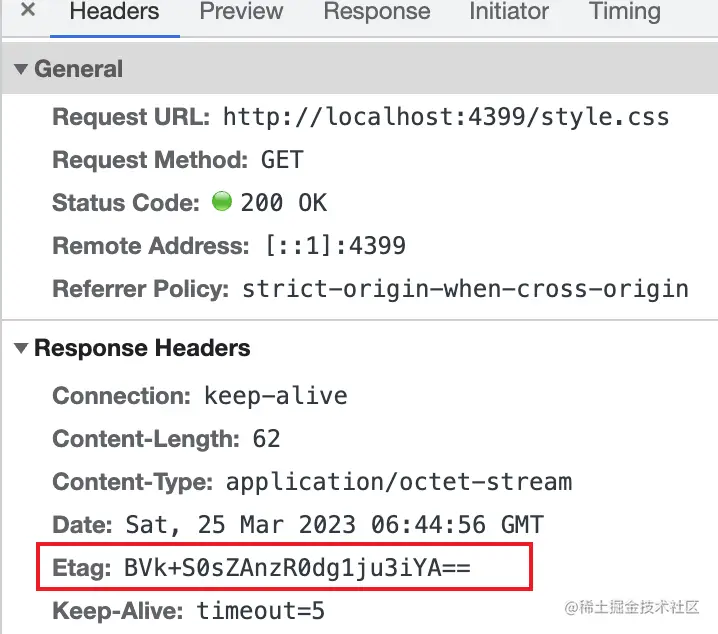Click the Content-Type application/octet-stream value
Viewport: 718px width, 634px height.
point(399,482)
